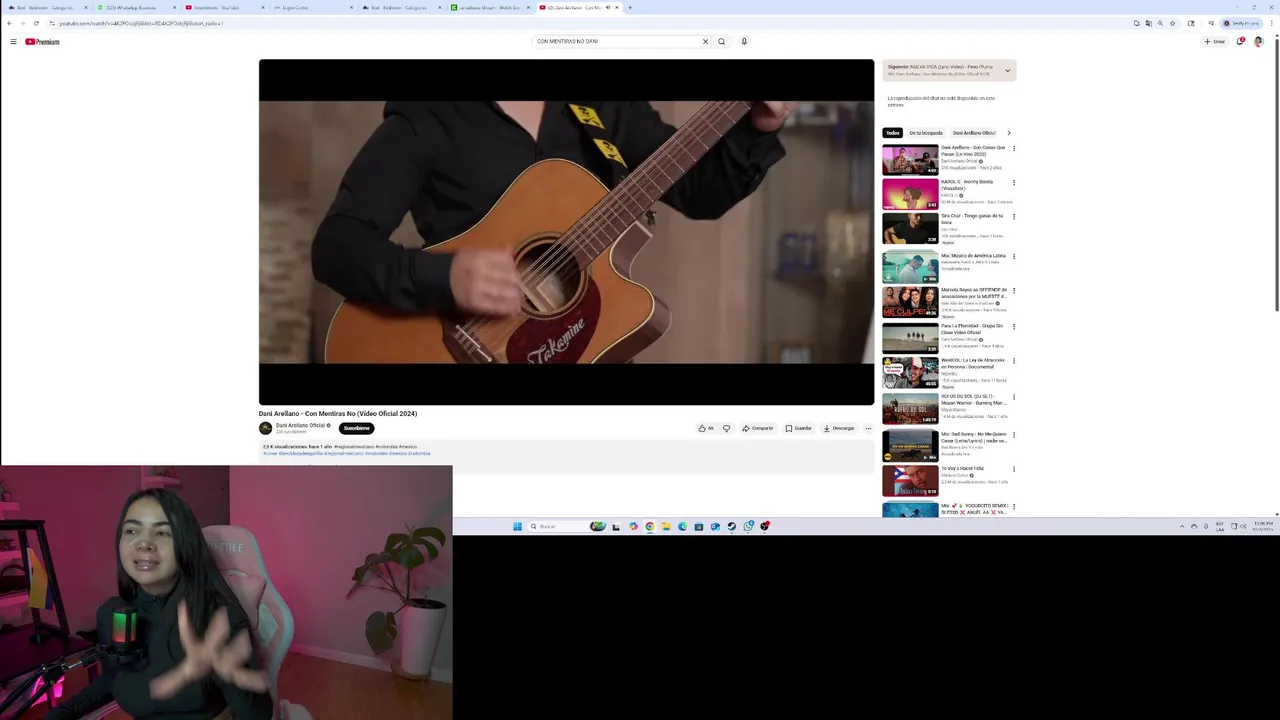Viewport: 1280px width, 720px height.
Task: Start voice search with microphone icon
Action: pos(744,41)
